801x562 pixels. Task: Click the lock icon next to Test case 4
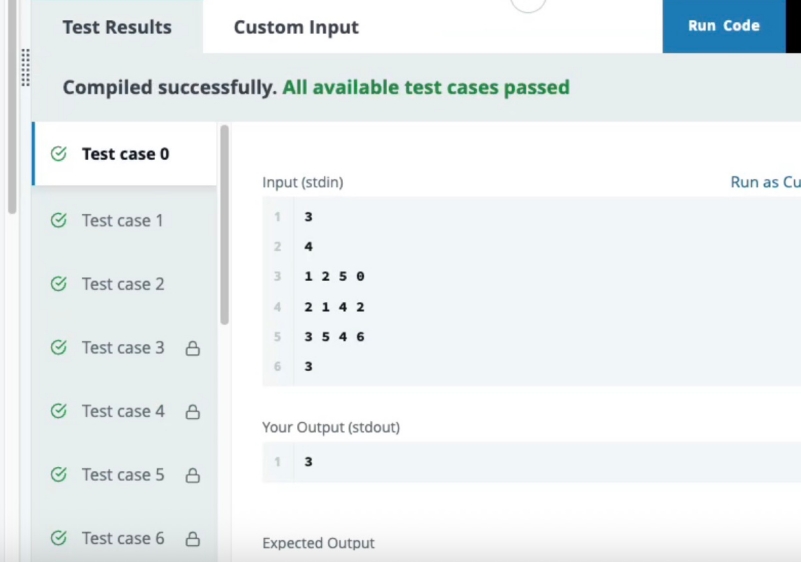pyautogui.click(x=193, y=411)
